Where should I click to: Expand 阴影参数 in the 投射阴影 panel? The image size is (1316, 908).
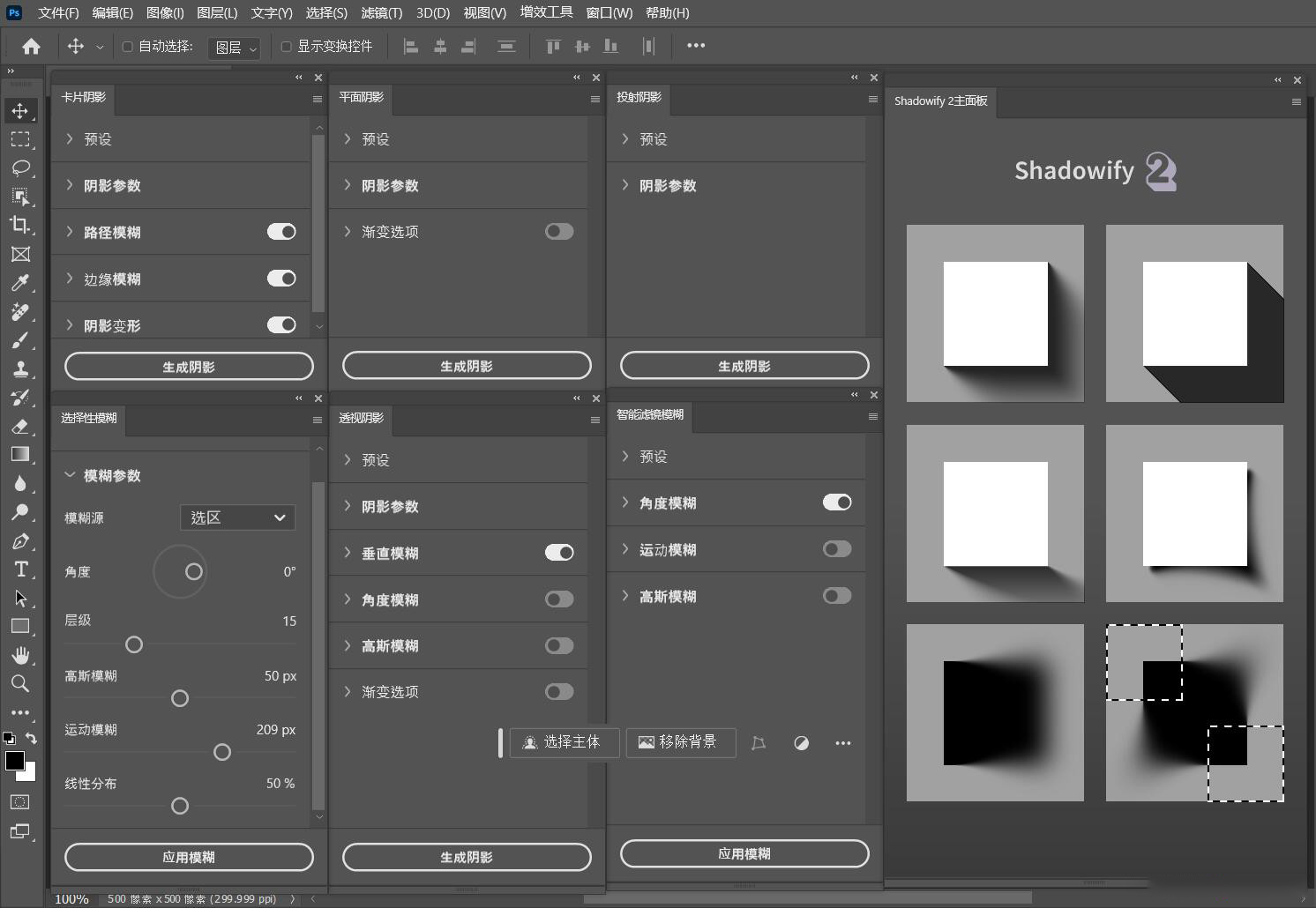pyautogui.click(x=668, y=185)
